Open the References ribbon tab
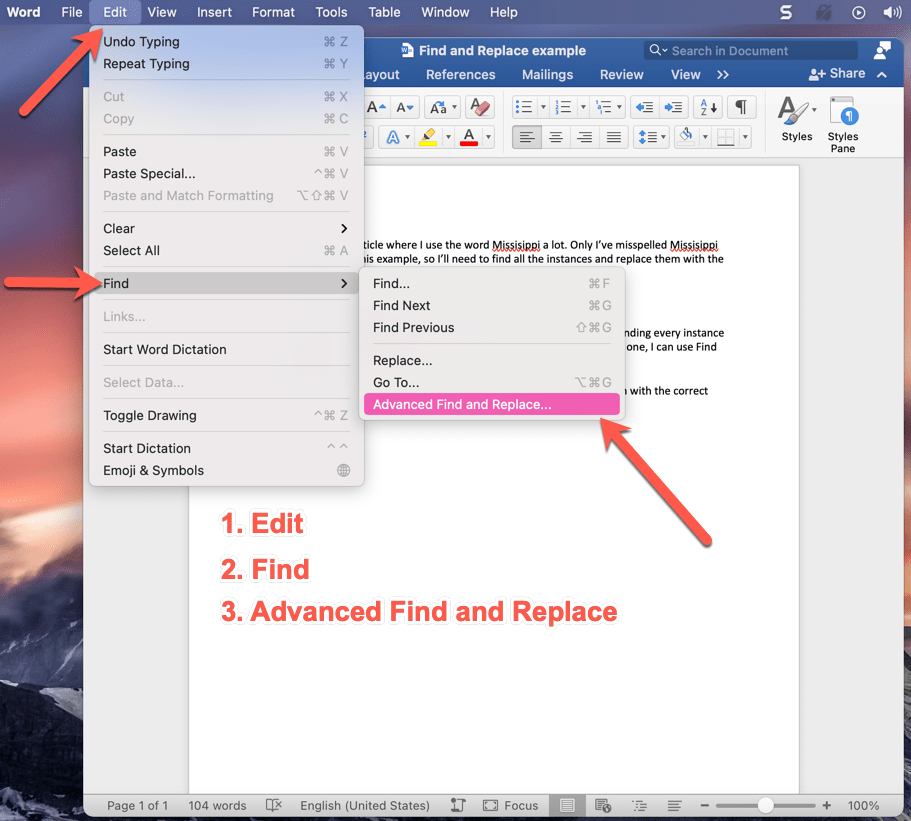Image resolution: width=911 pixels, height=821 pixels. click(460, 75)
